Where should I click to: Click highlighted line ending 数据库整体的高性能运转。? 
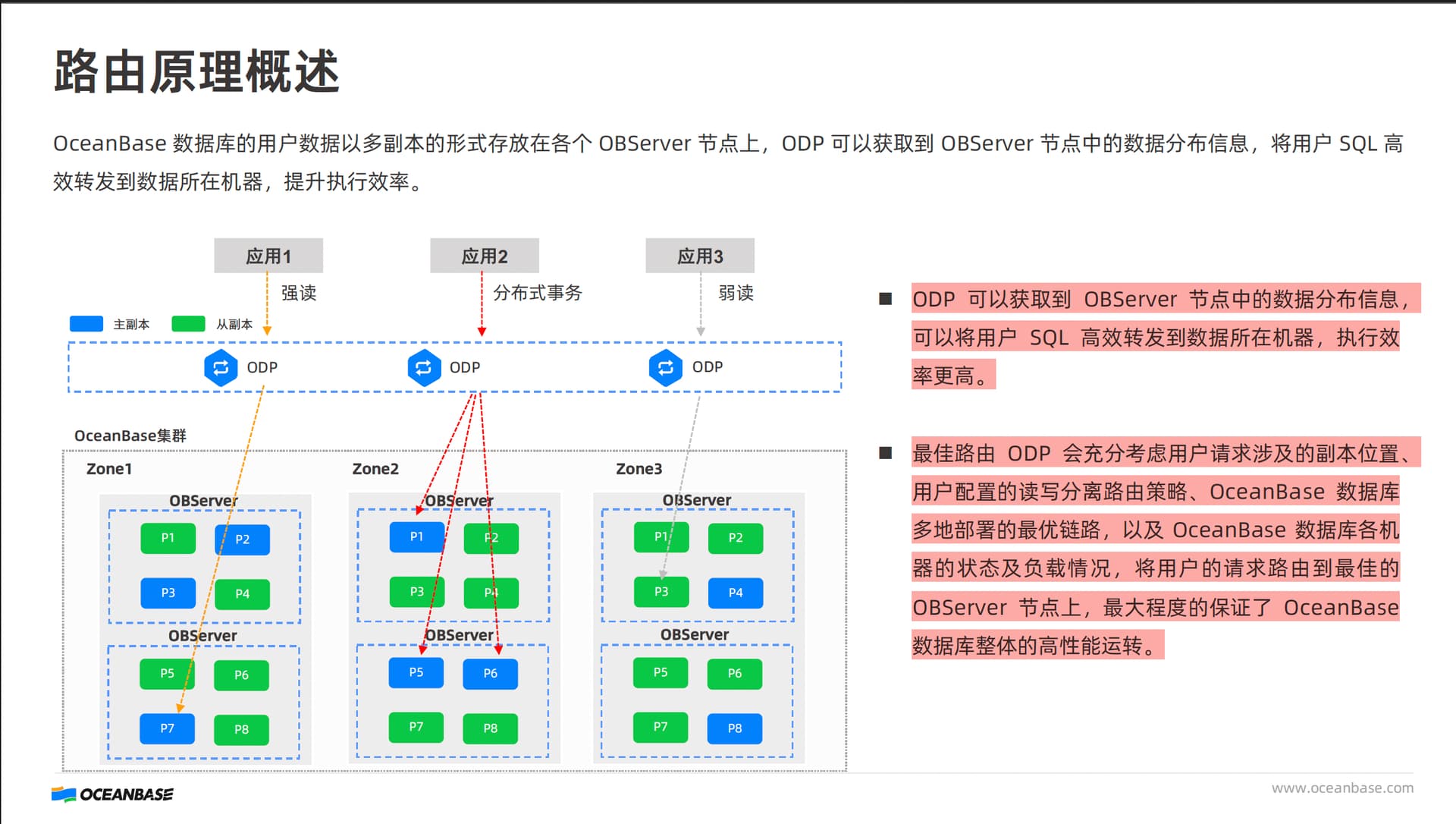[1037, 646]
